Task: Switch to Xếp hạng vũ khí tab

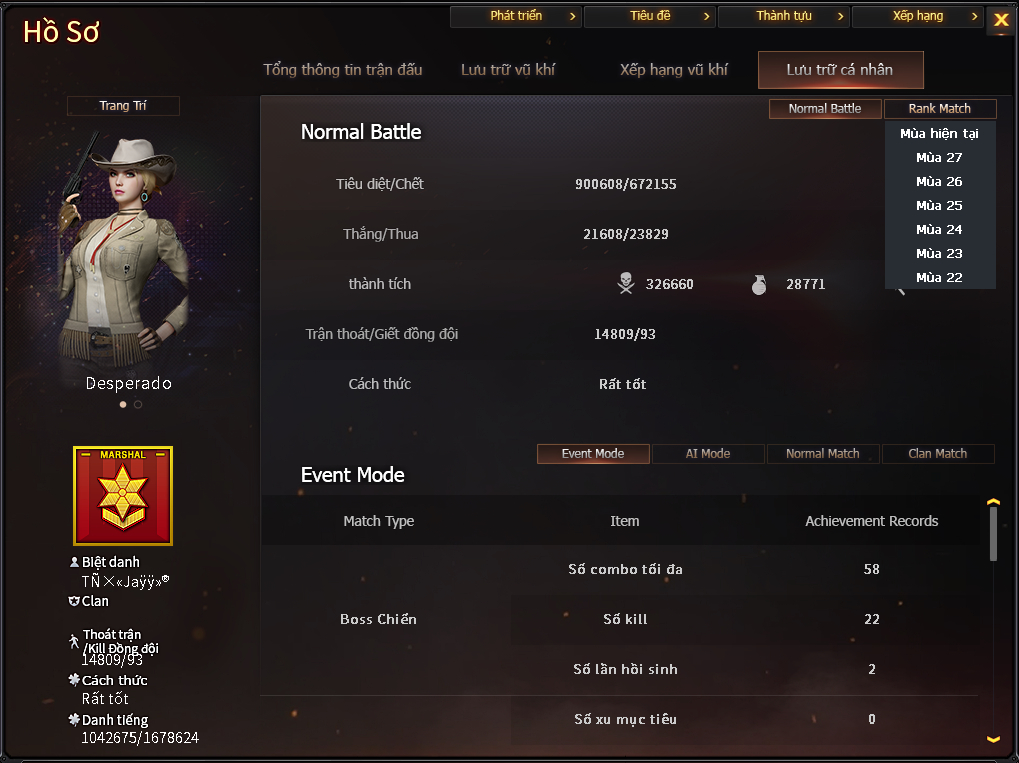Action: coord(674,70)
